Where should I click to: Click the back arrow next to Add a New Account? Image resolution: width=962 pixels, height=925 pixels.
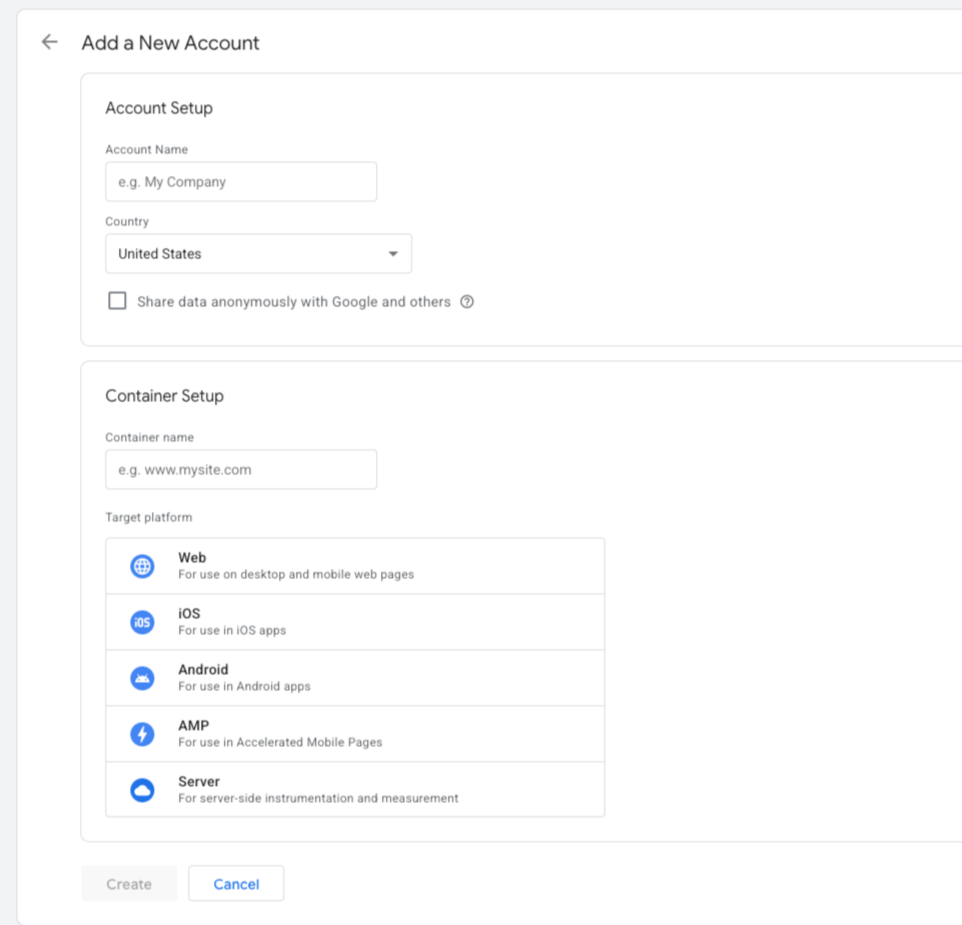48,42
